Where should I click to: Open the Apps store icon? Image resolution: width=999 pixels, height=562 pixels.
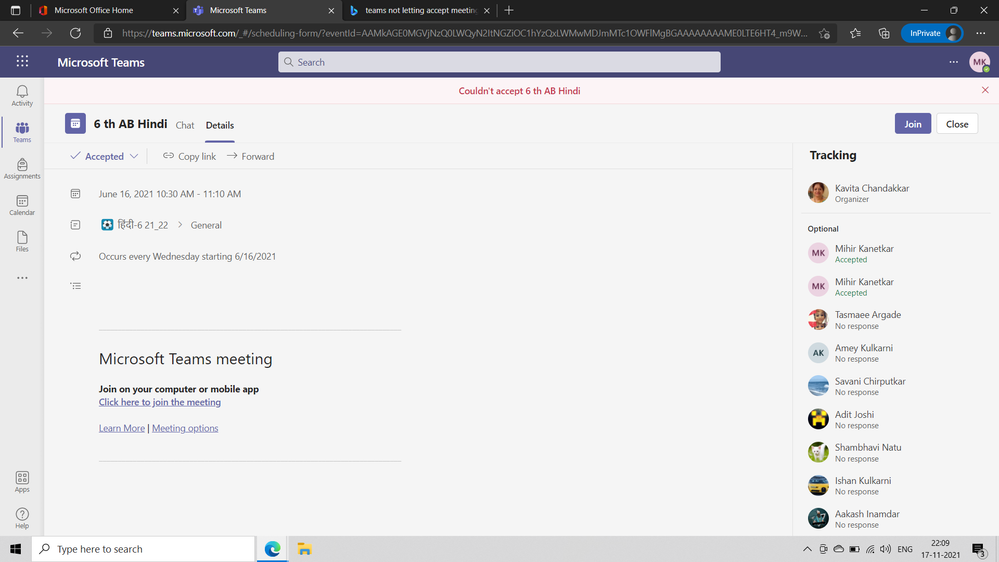tap(22, 482)
